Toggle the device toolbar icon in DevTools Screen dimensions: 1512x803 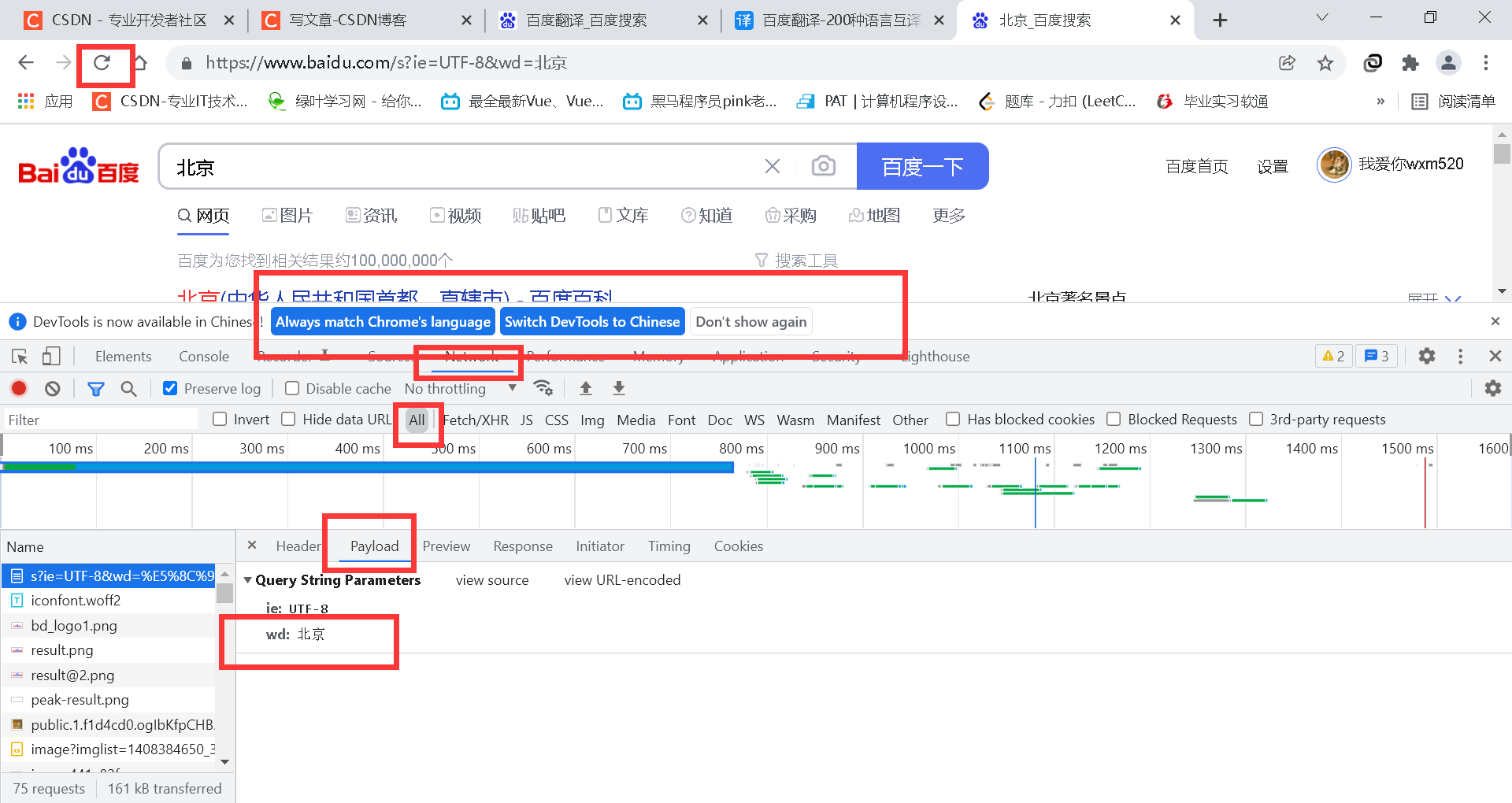point(51,357)
